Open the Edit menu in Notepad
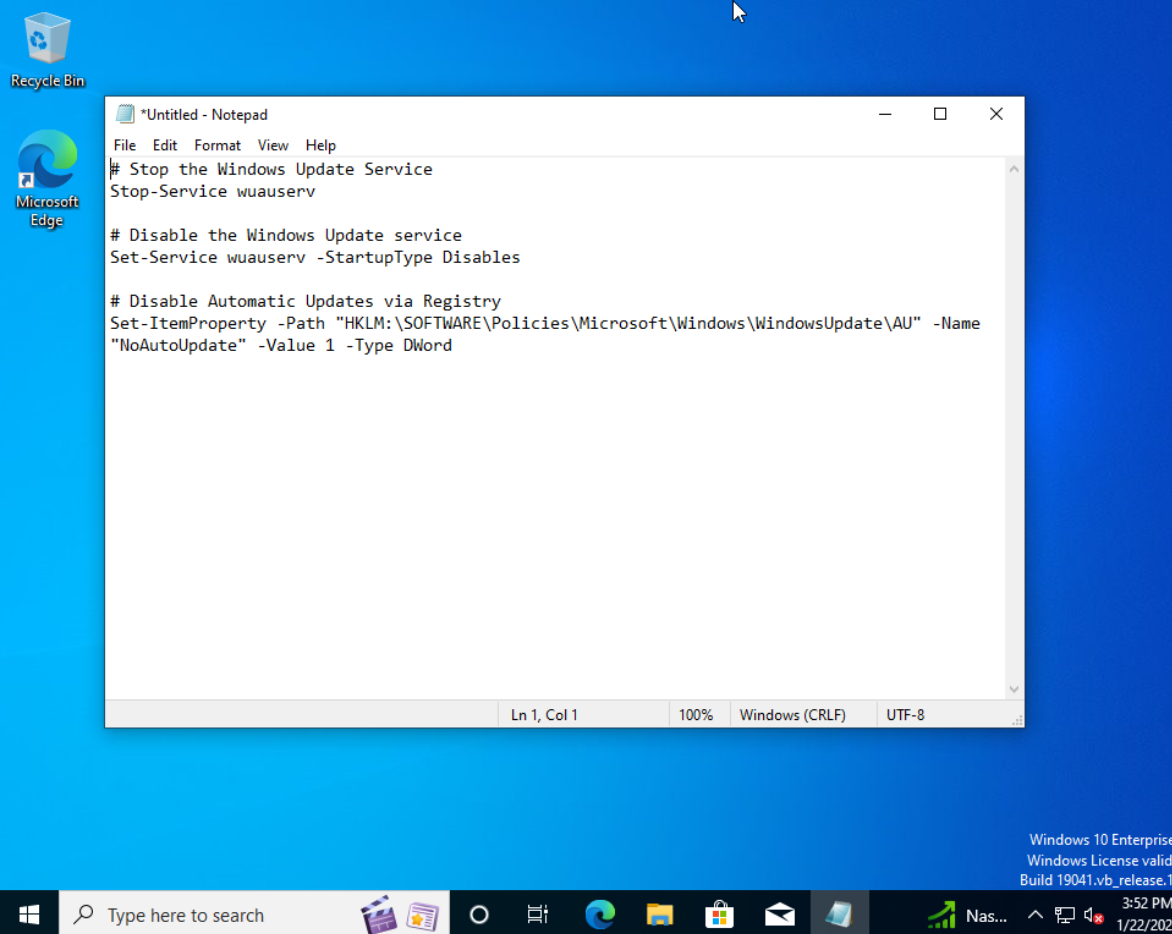The width and height of the screenshot is (1172, 934). pyautogui.click(x=164, y=145)
